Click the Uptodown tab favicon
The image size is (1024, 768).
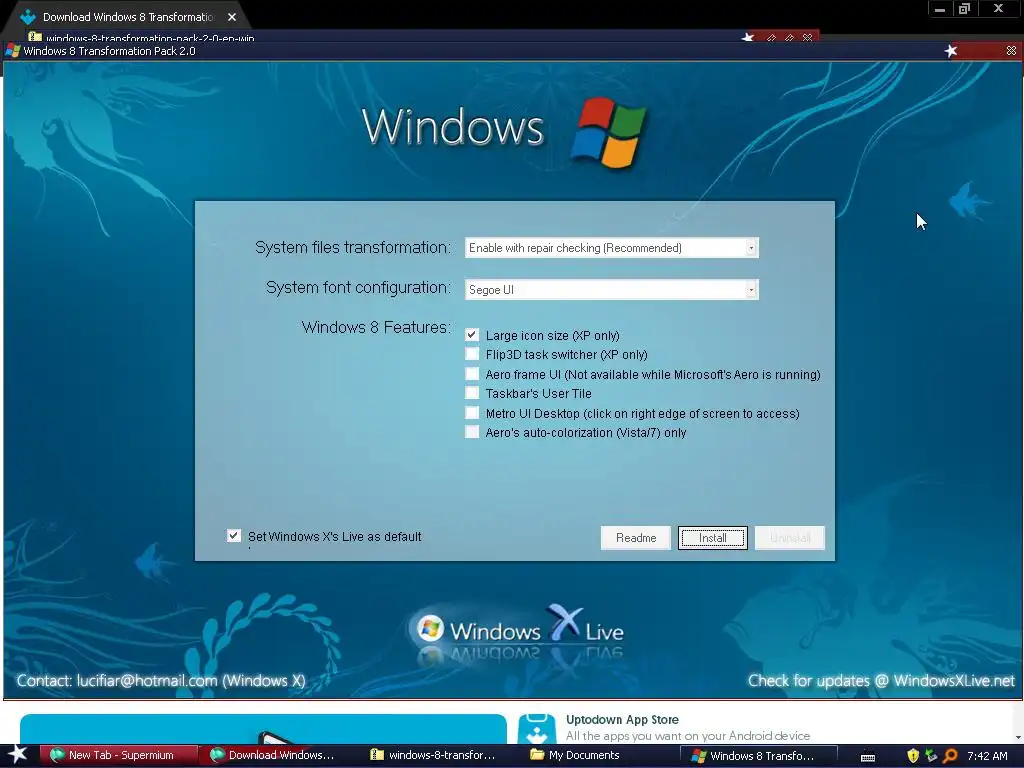coord(27,17)
